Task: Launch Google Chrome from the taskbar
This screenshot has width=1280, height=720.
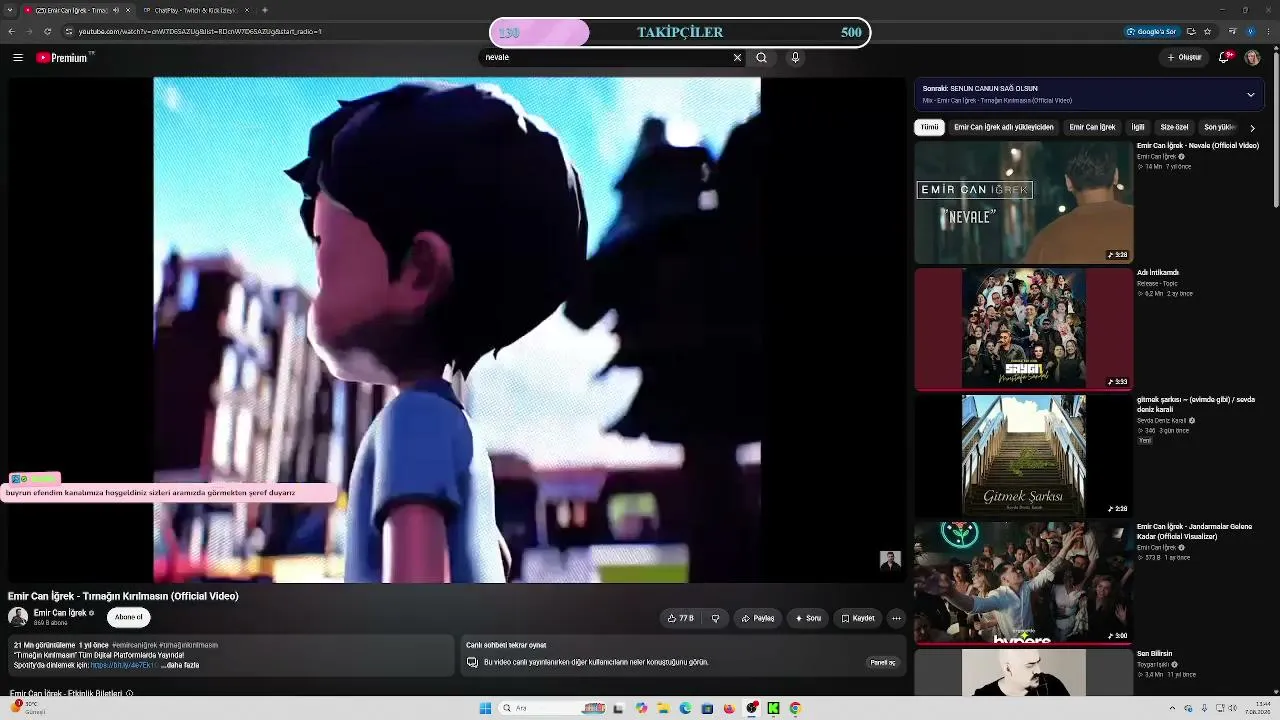Action: click(795, 708)
